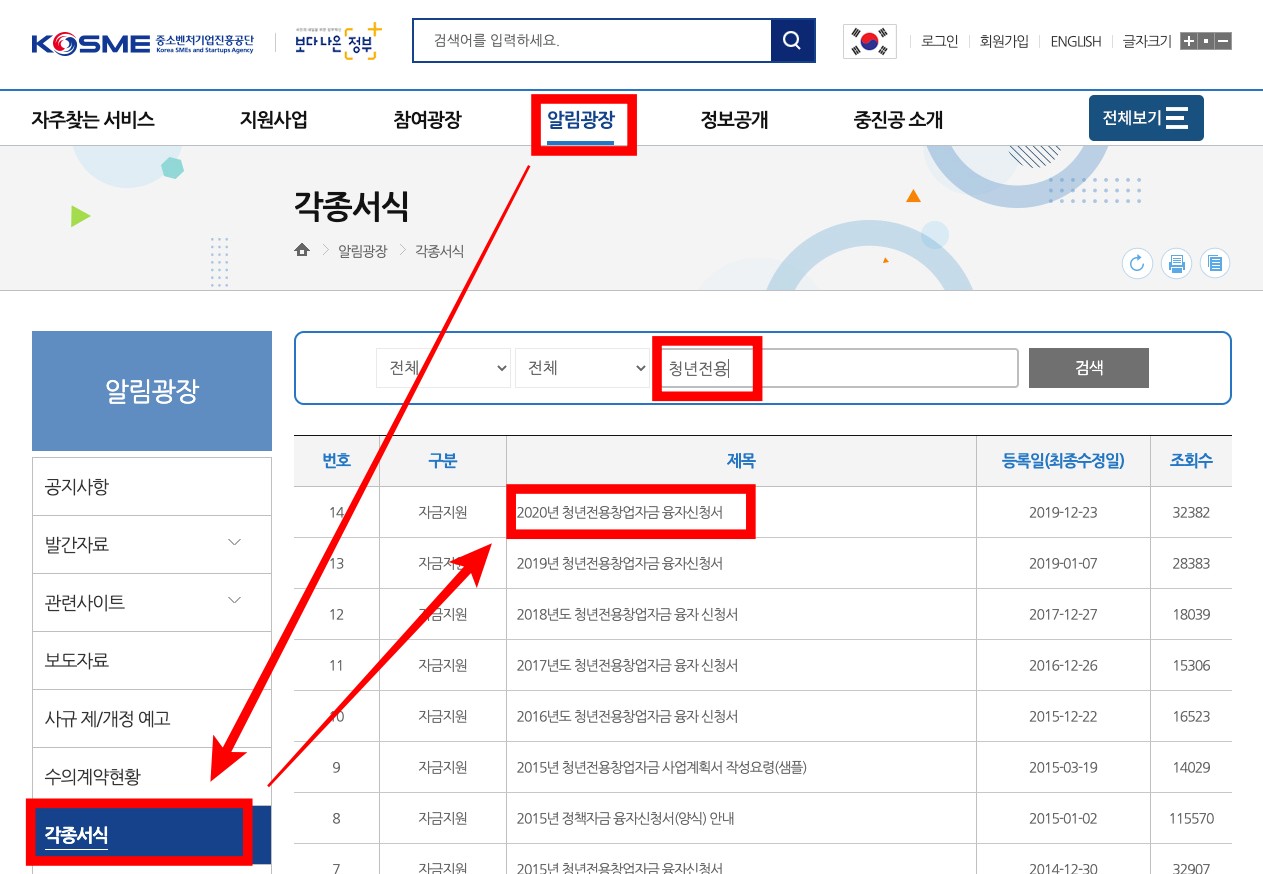Expand the 관련사이트 sidebar menu

pyautogui.click(x=234, y=602)
